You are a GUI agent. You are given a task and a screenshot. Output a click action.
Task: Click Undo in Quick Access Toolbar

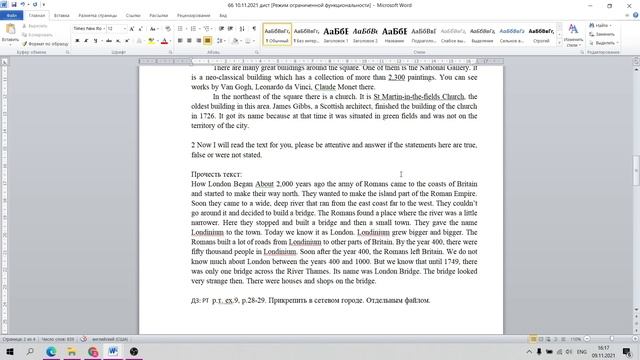[23, 5]
